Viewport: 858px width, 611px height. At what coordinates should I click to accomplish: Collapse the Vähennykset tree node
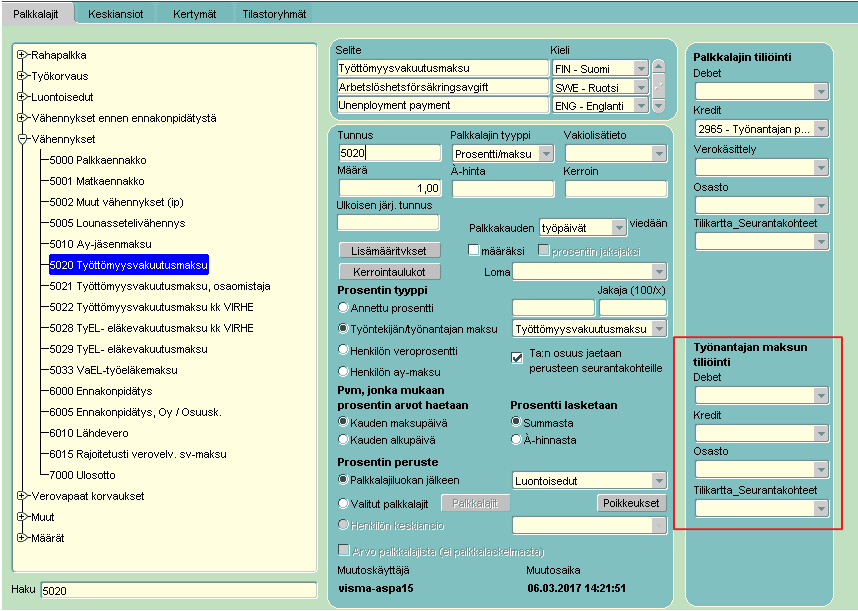point(22,138)
